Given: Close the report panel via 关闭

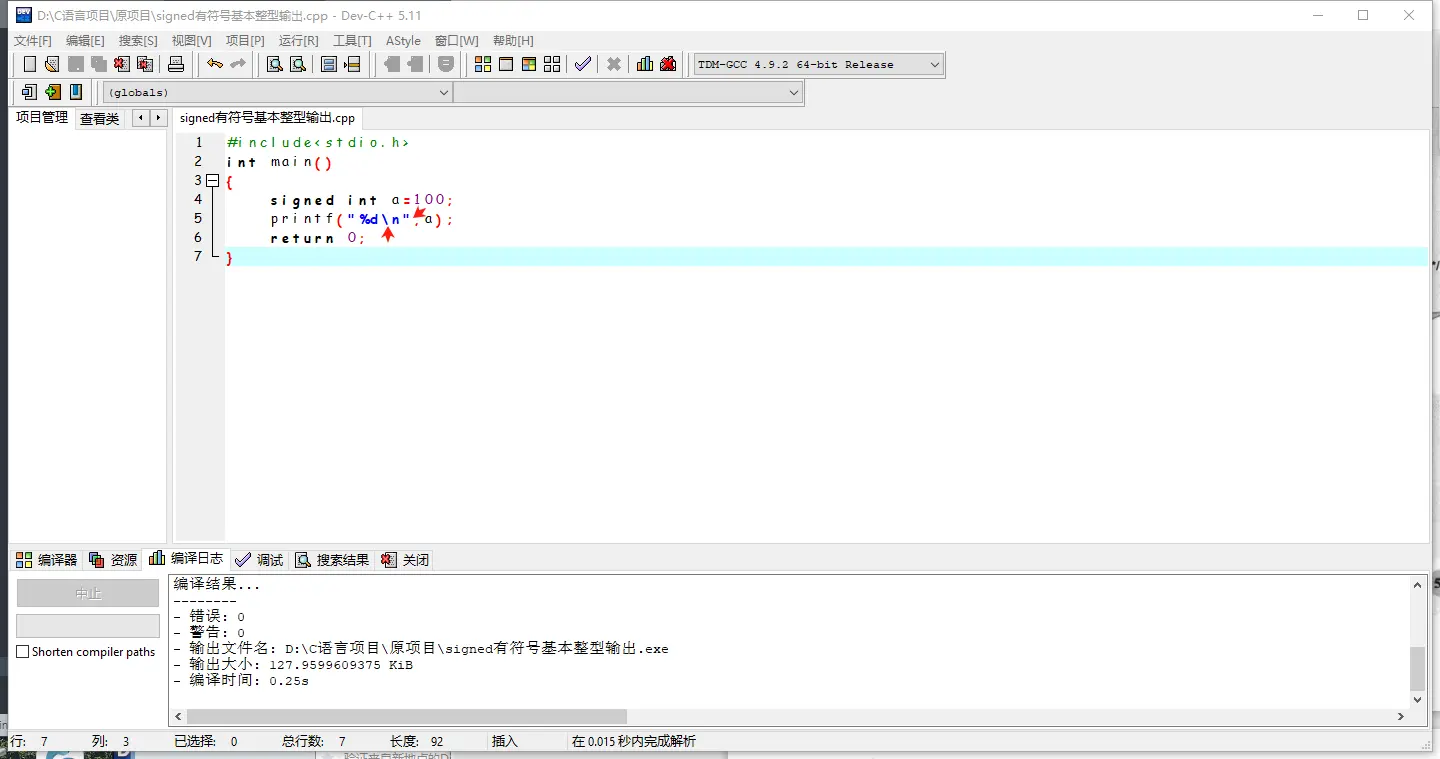Looking at the screenshot, I should [405, 559].
